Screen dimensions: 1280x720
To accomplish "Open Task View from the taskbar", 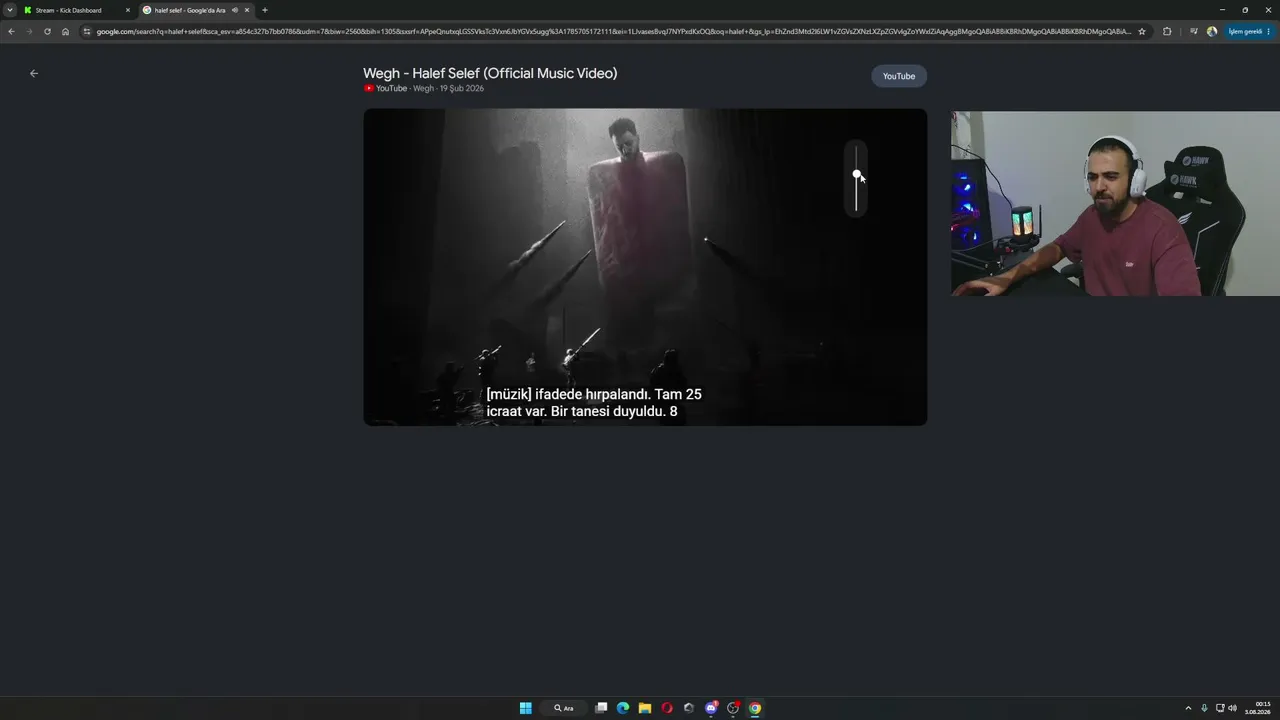I will 601,708.
